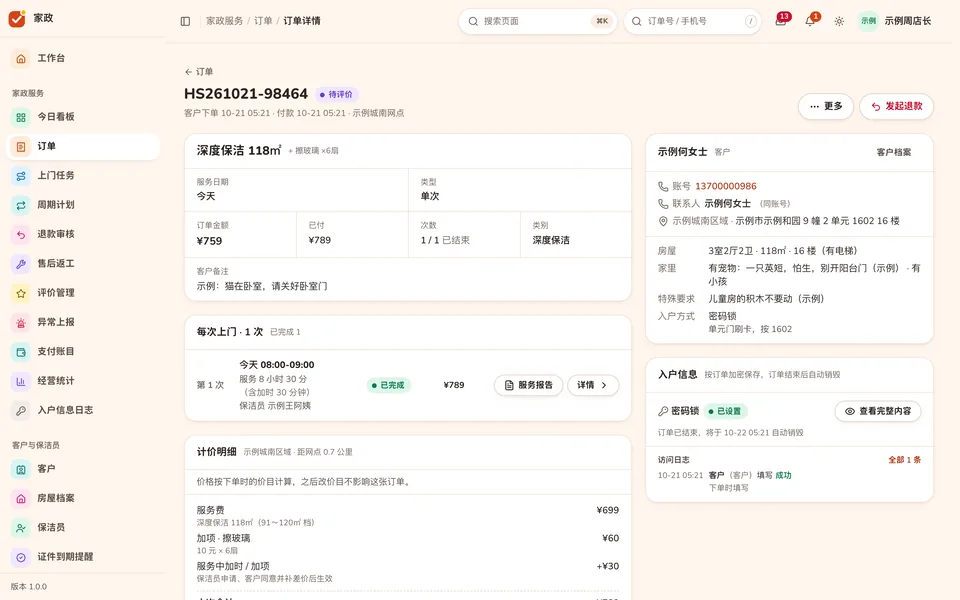
Task: Click 加项 · 擦玻璃 ¥60 amount
Action: tap(610, 538)
